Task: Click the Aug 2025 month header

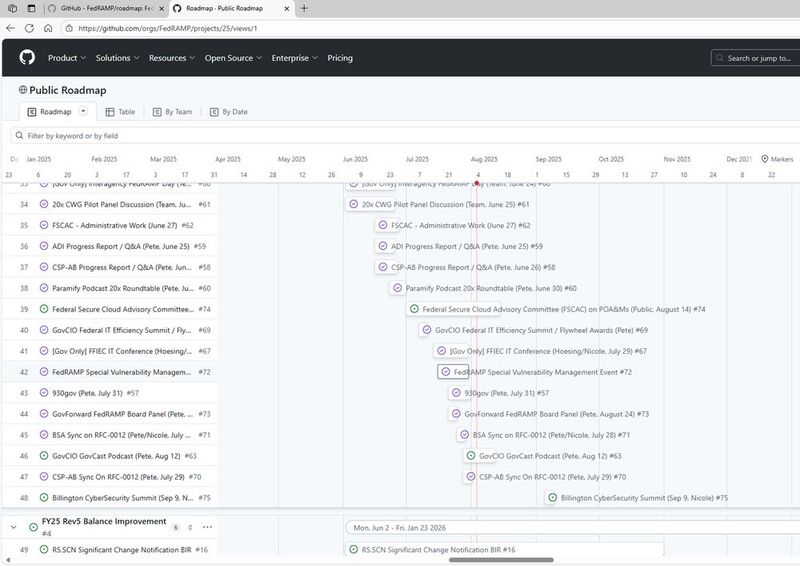Action: pos(484,159)
